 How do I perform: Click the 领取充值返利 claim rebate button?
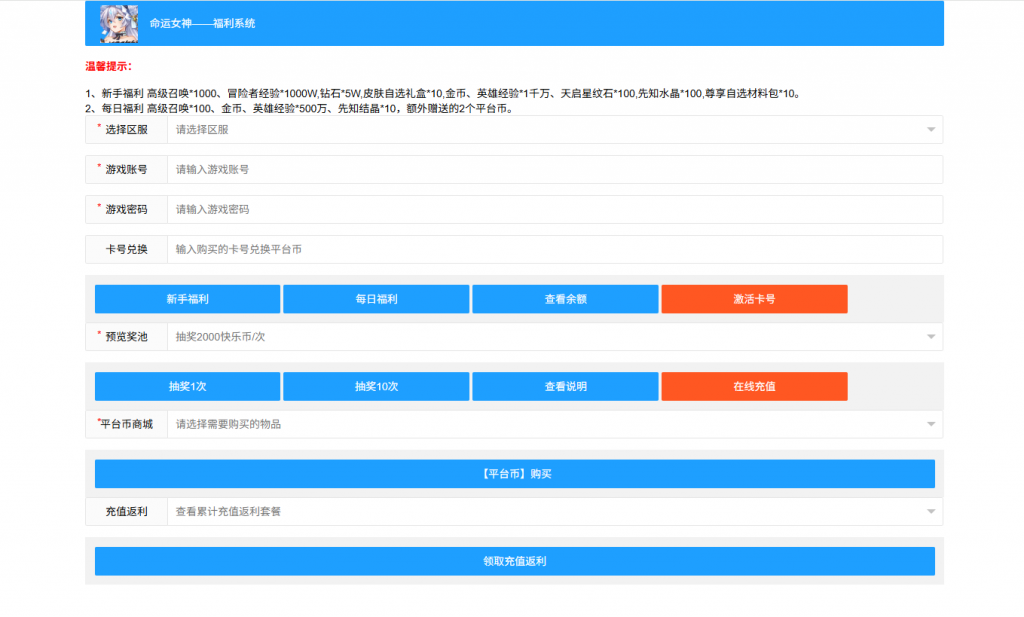[x=514, y=562]
